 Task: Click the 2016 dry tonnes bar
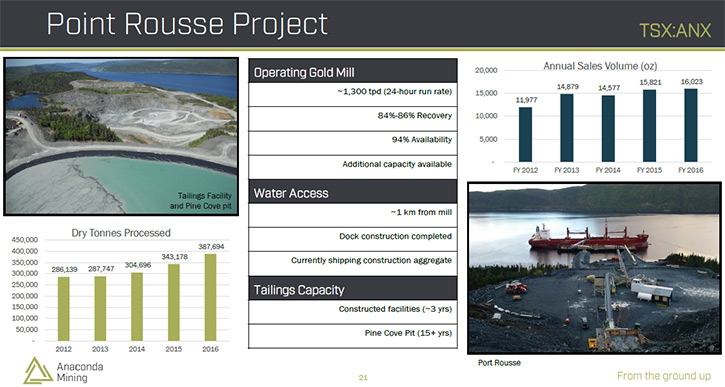[210, 297]
